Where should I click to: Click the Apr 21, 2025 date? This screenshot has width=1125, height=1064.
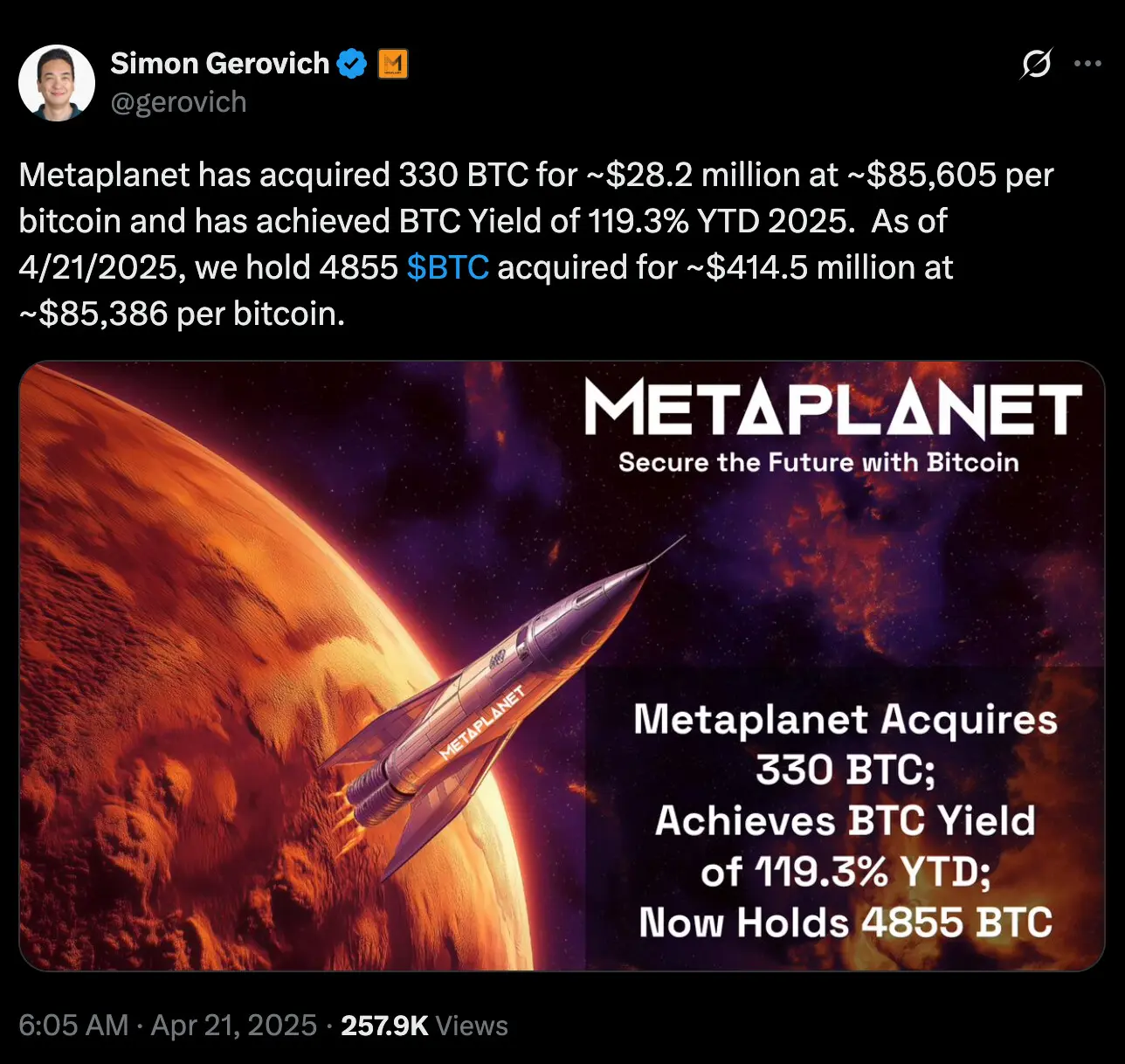click(x=234, y=1025)
